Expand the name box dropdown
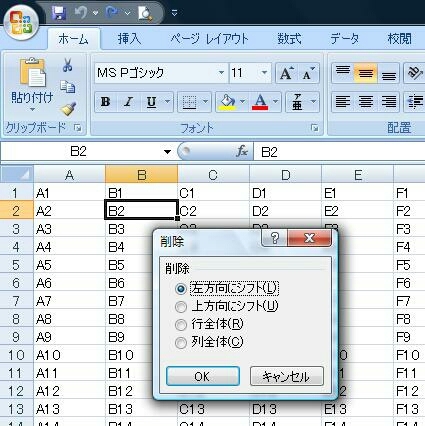This screenshot has height=426, width=425. pyautogui.click(x=167, y=152)
